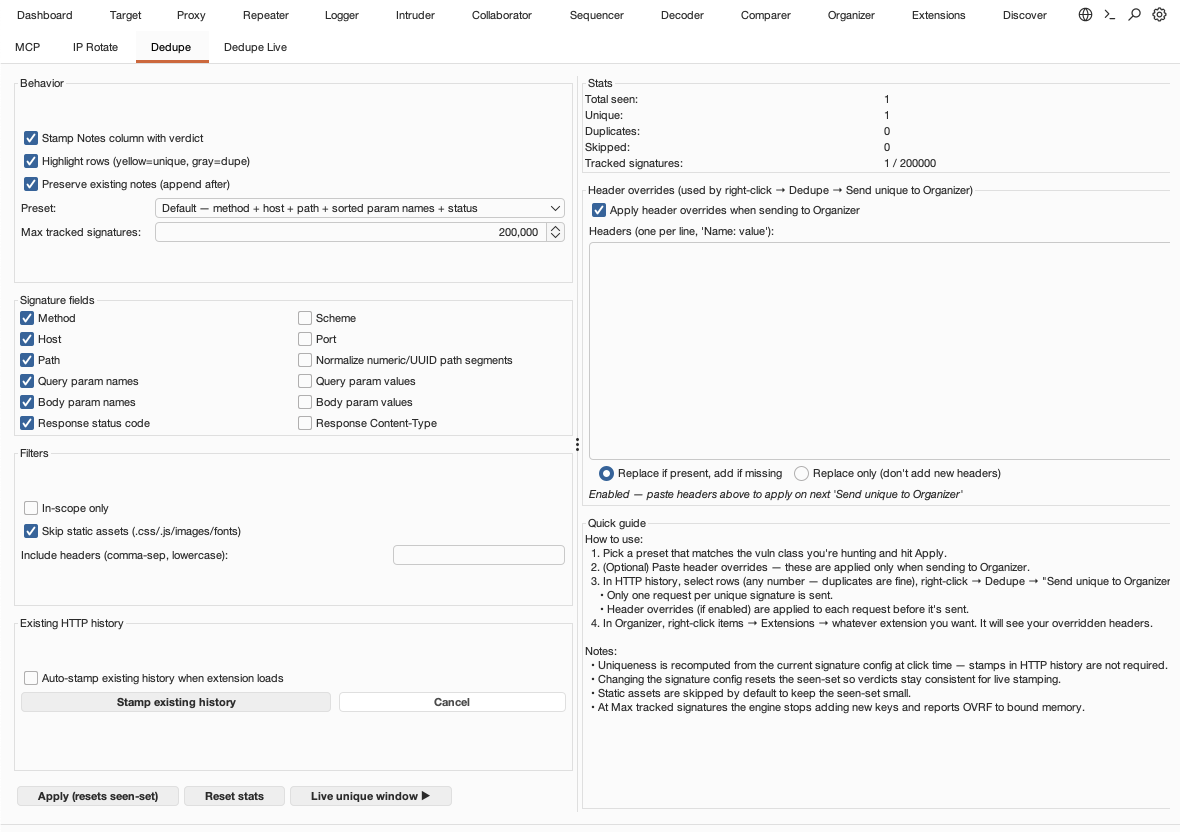1180x832 pixels.
Task: Switch to the Repeater tab
Action: pos(266,15)
